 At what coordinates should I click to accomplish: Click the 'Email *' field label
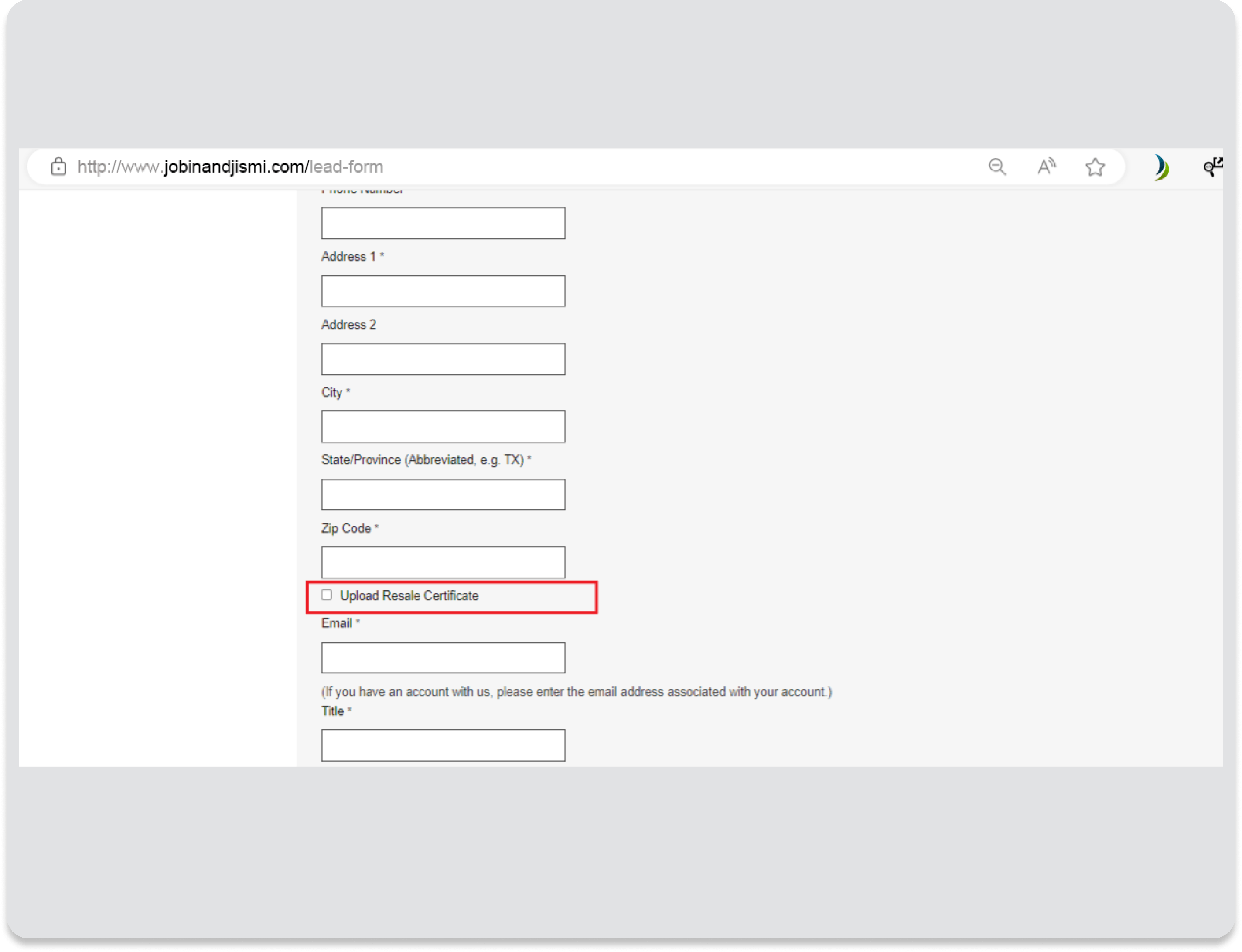click(338, 623)
